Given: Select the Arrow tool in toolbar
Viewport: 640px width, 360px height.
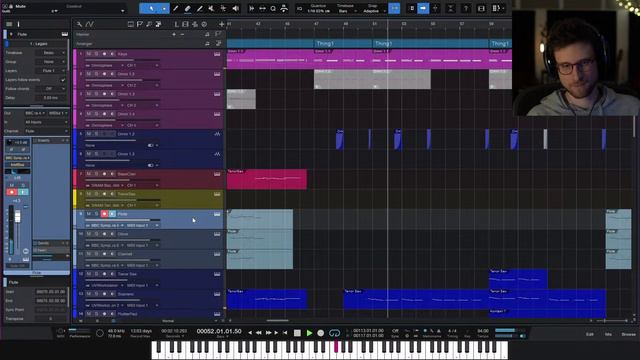Looking at the screenshot, I should (x=151, y=8).
